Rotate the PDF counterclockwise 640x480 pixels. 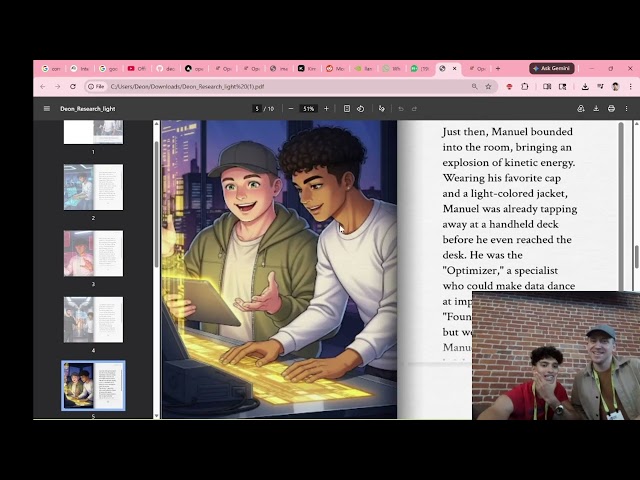[x=360, y=109]
